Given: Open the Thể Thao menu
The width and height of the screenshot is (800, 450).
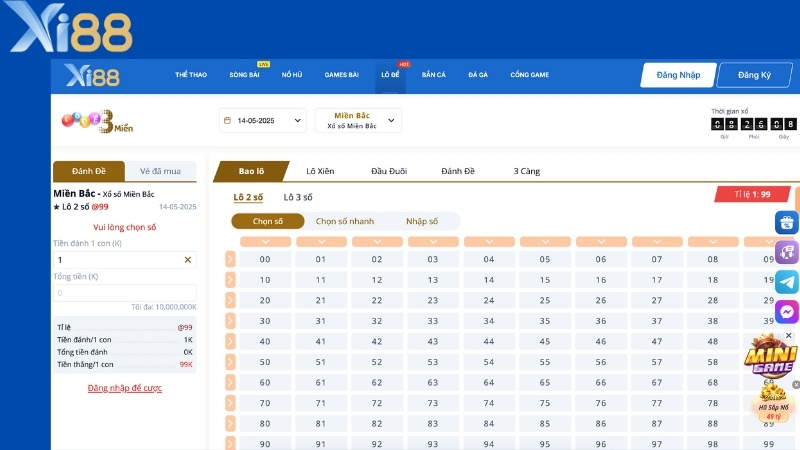Looking at the screenshot, I should (x=191, y=75).
